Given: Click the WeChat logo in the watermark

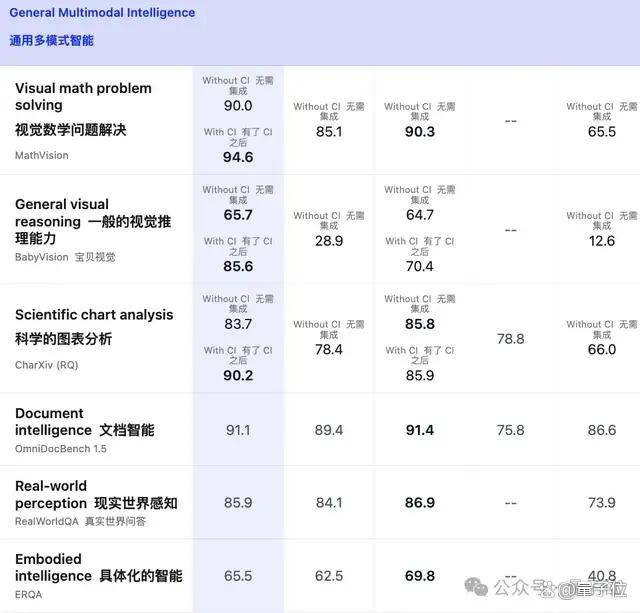Looking at the screenshot, I should (476, 587).
